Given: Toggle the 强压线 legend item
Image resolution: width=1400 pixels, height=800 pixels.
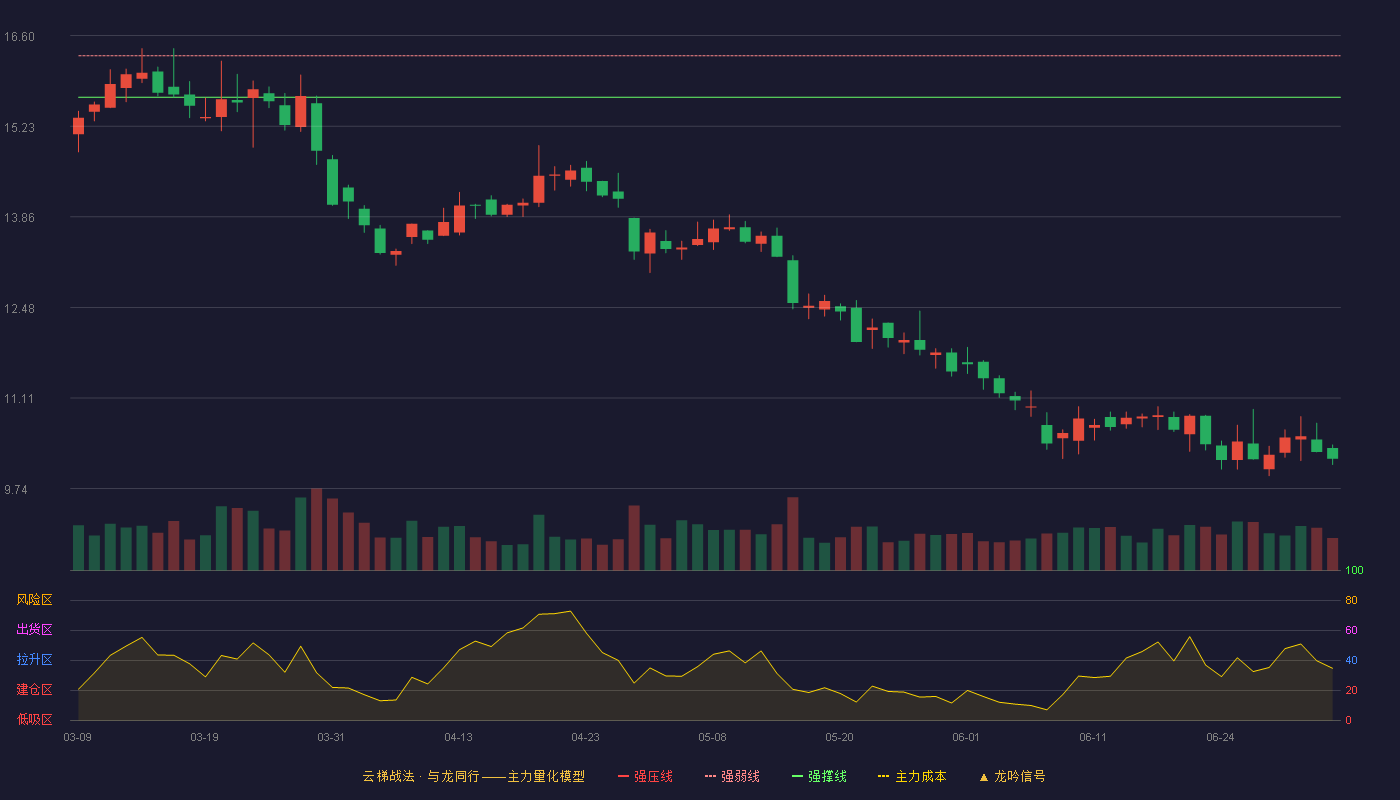Looking at the screenshot, I should (645, 776).
